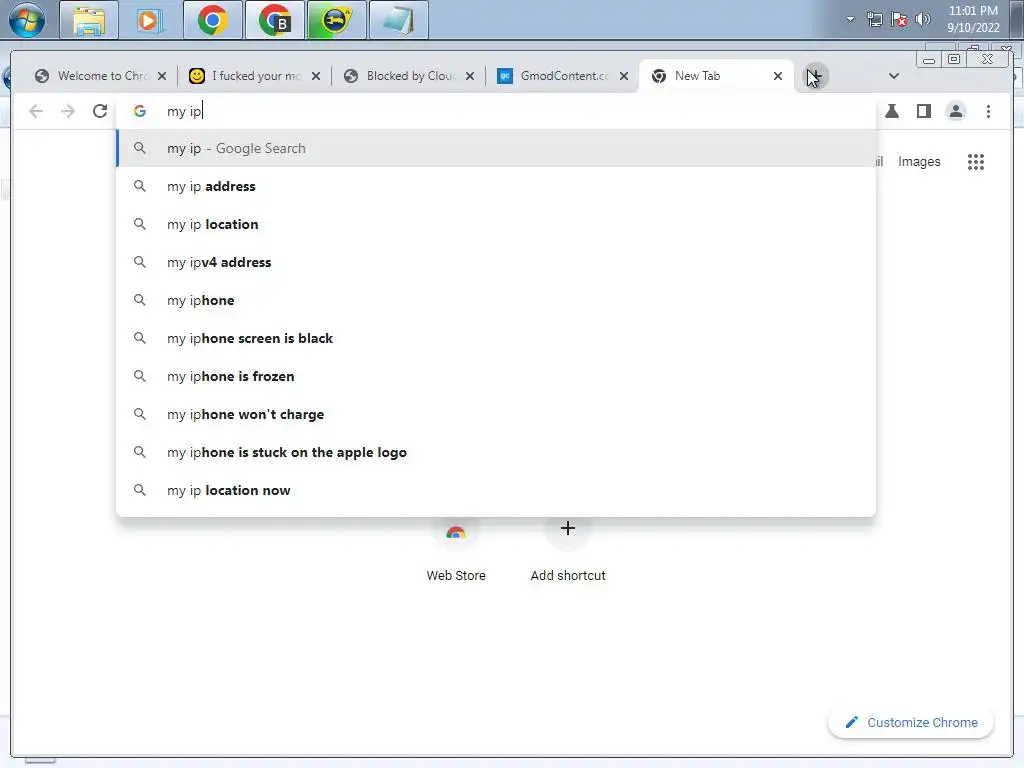This screenshot has height=768, width=1024.
Task: Open Windows Explorer from taskbar
Action: pos(89,20)
